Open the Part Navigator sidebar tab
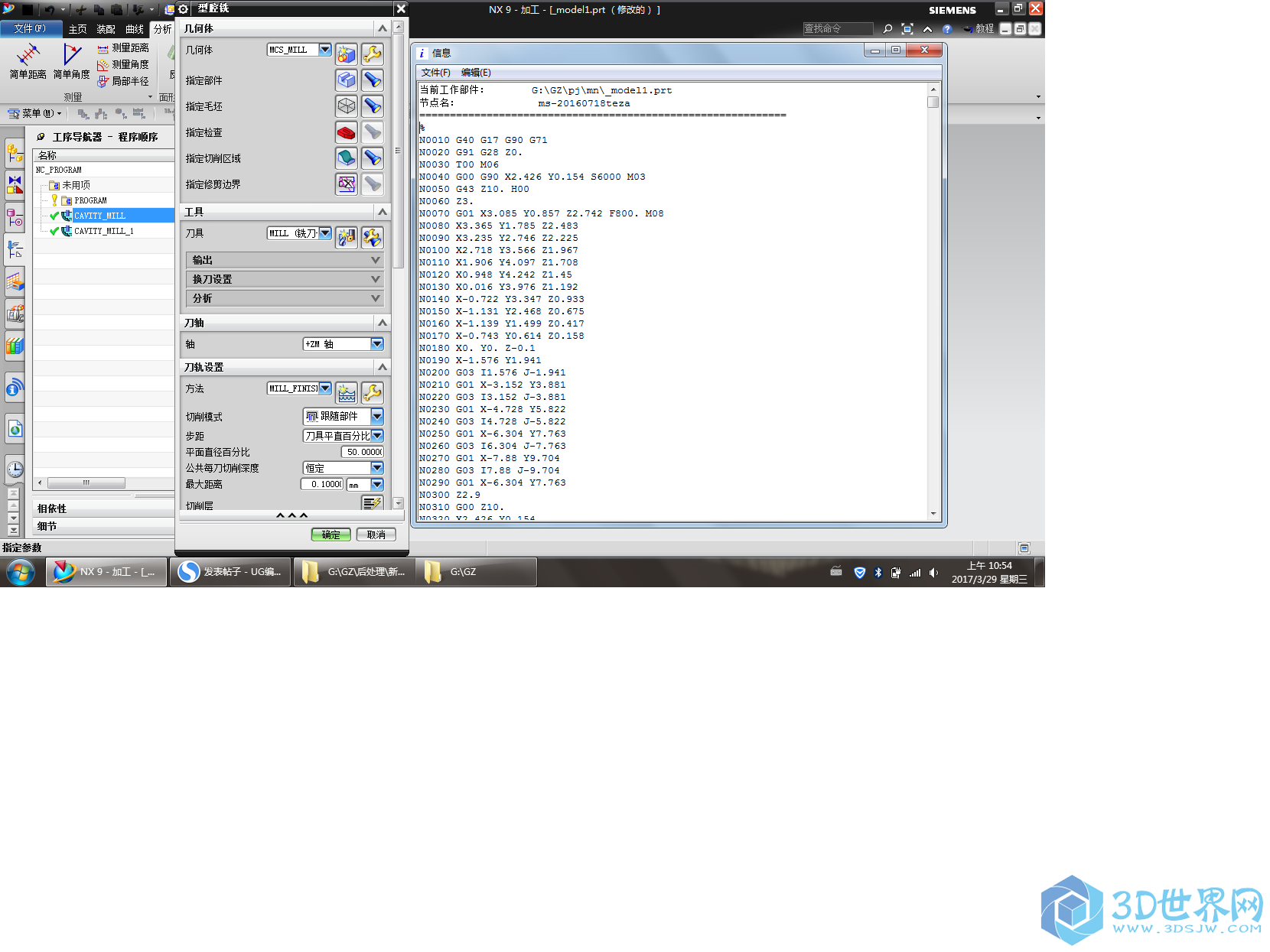Screen dimensions: 1270x952 (15, 217)
